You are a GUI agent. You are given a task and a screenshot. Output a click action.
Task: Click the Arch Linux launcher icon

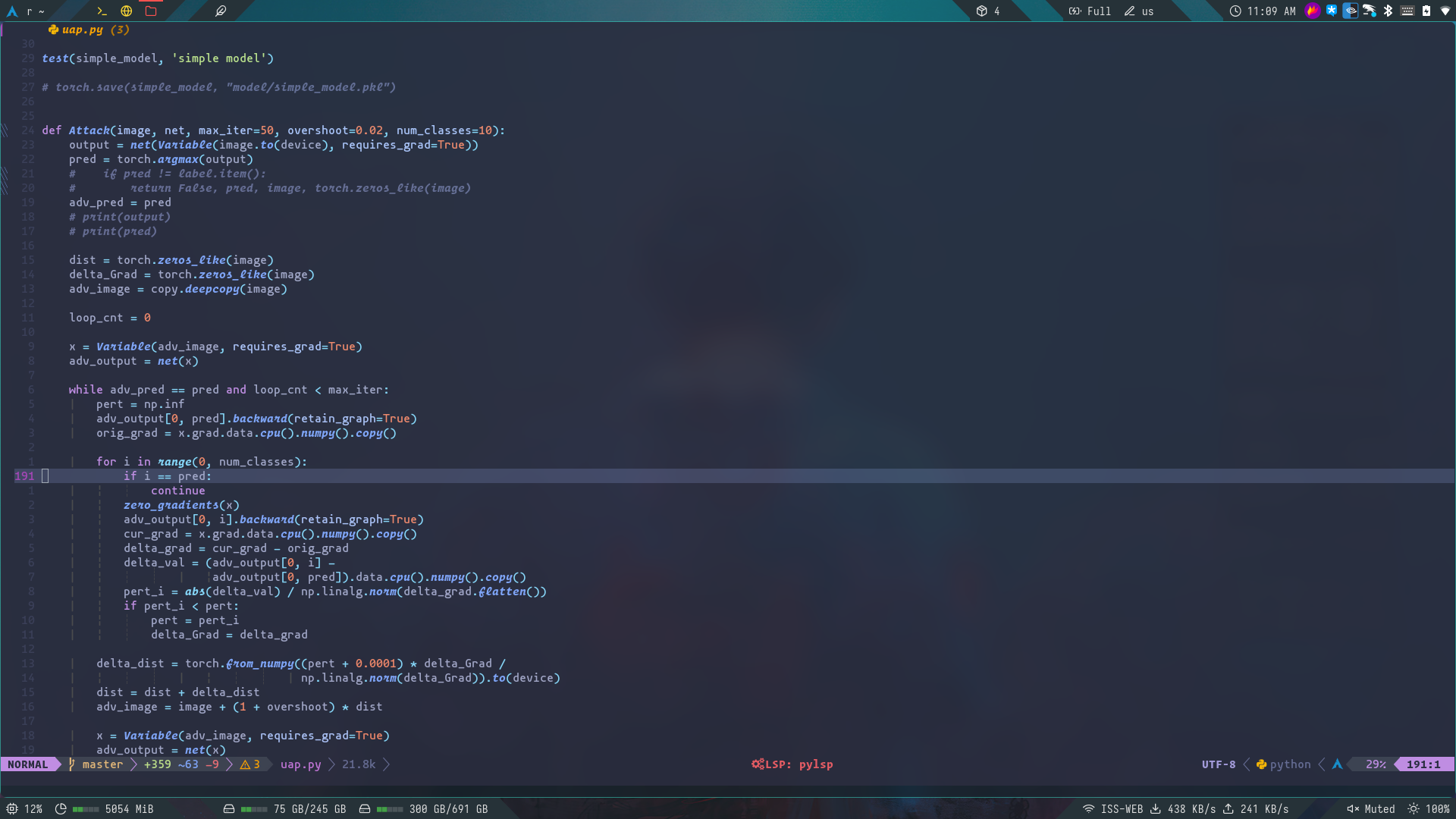point(12,11)
